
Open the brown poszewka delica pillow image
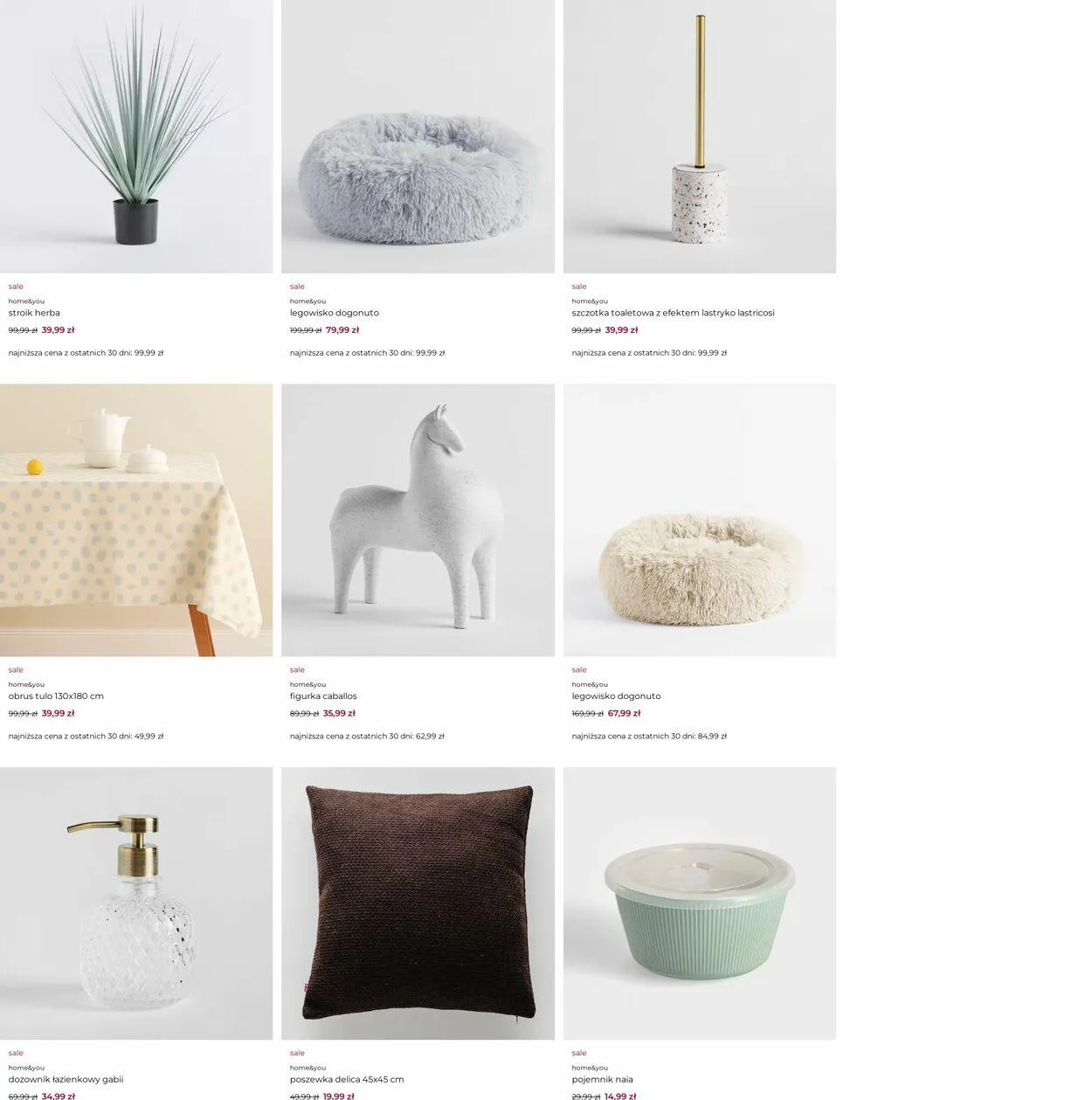click(418, 903)
